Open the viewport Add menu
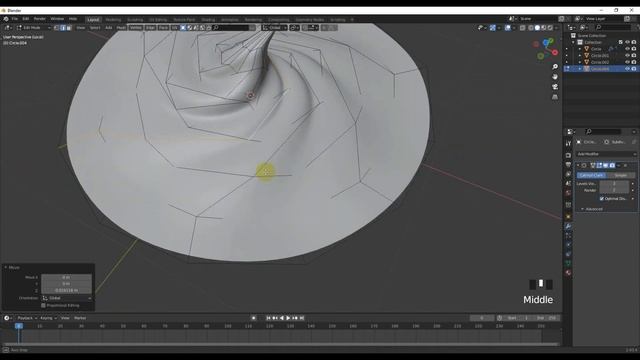The width and height of the screenshot is (640, 360). [109, 28]
